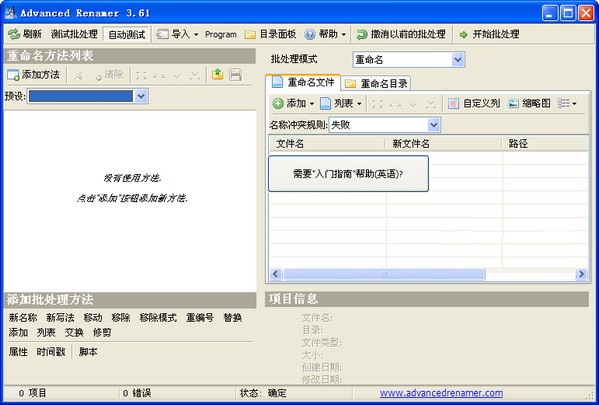599x405 pixels.
Task: Click move method down icon in method list
Action: coord(177,75)
